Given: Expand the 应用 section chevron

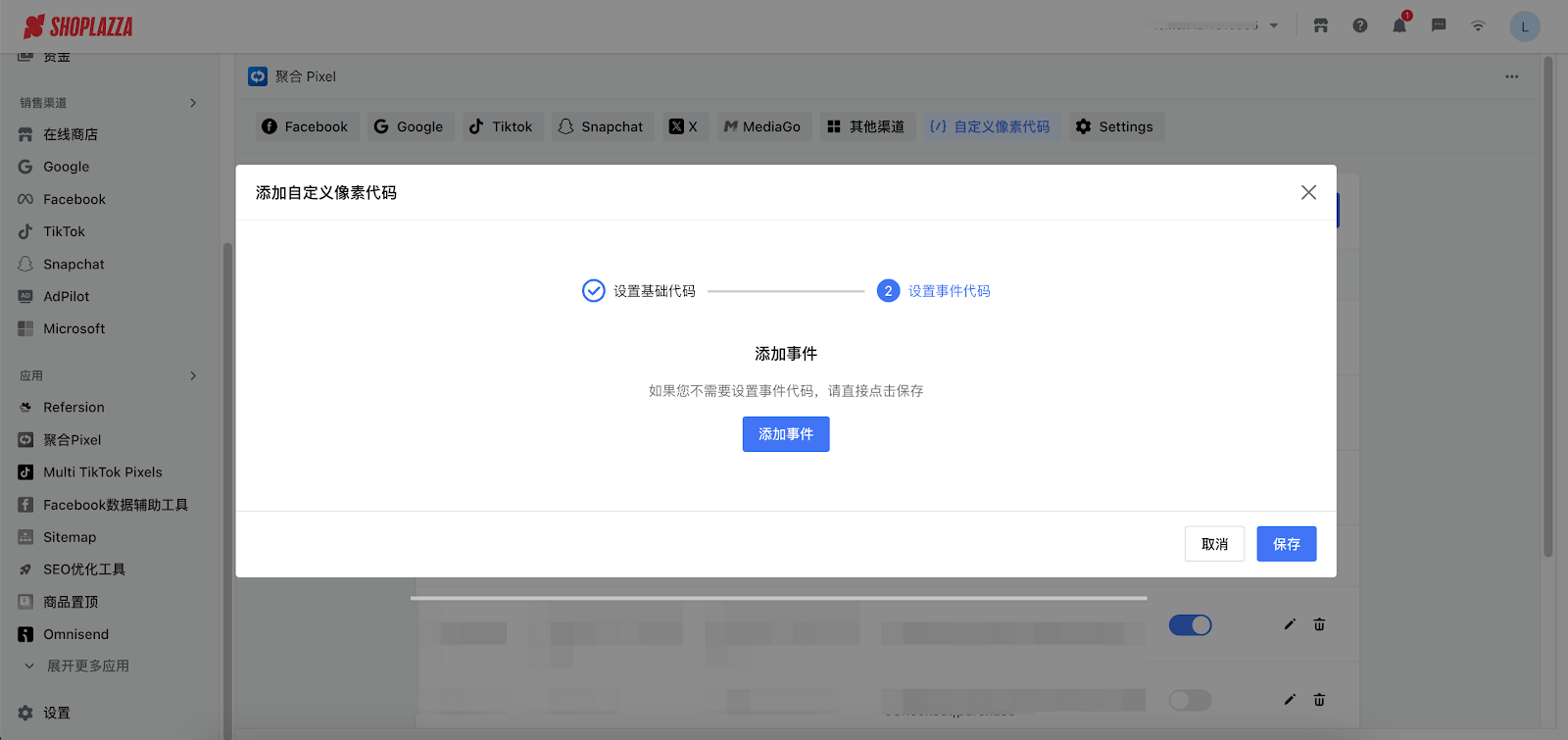Looking at the screenshot, I should tap(193, 375).
